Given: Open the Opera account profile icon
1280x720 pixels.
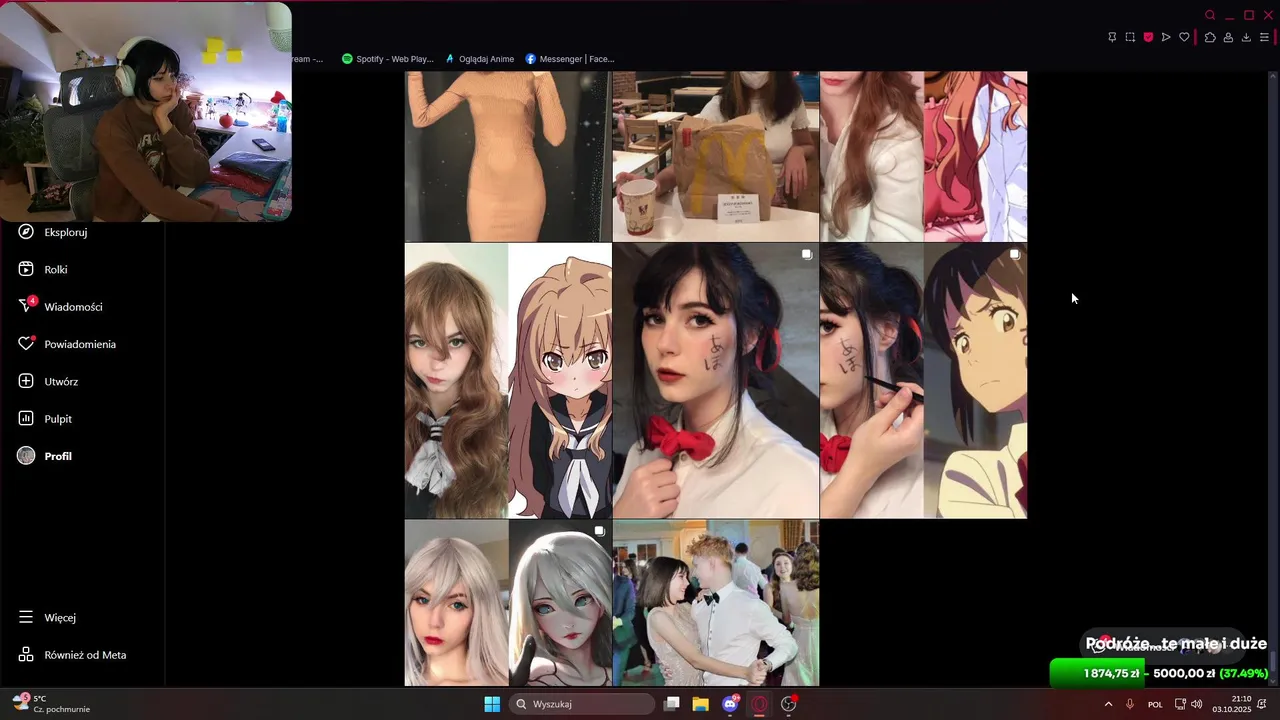Looking at the screenshot, I should [1228, 37].
